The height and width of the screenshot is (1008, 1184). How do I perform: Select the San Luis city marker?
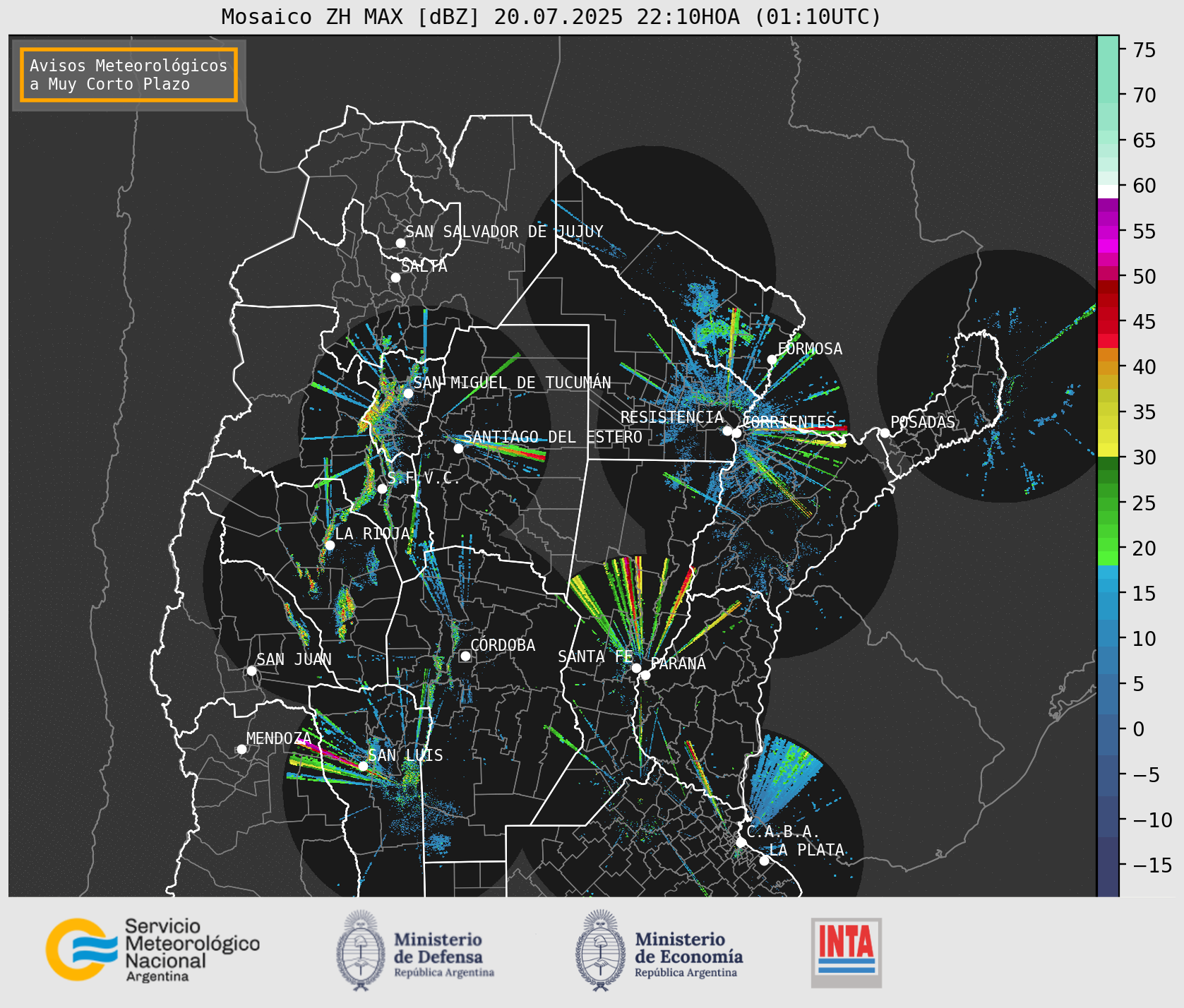click(363, 766)
